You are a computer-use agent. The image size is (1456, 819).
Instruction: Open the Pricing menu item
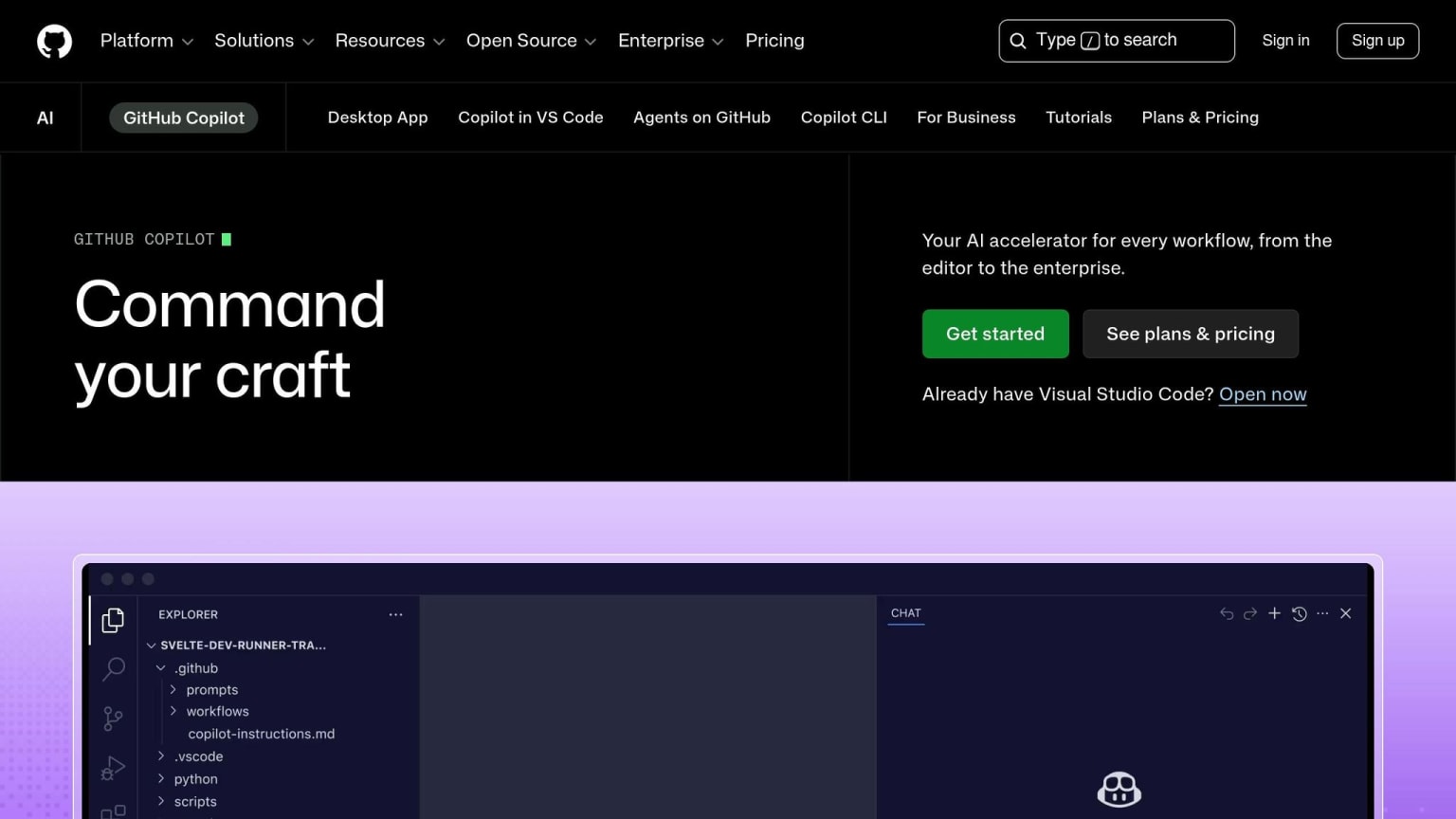pyautogui.click(x=774, y=41)
